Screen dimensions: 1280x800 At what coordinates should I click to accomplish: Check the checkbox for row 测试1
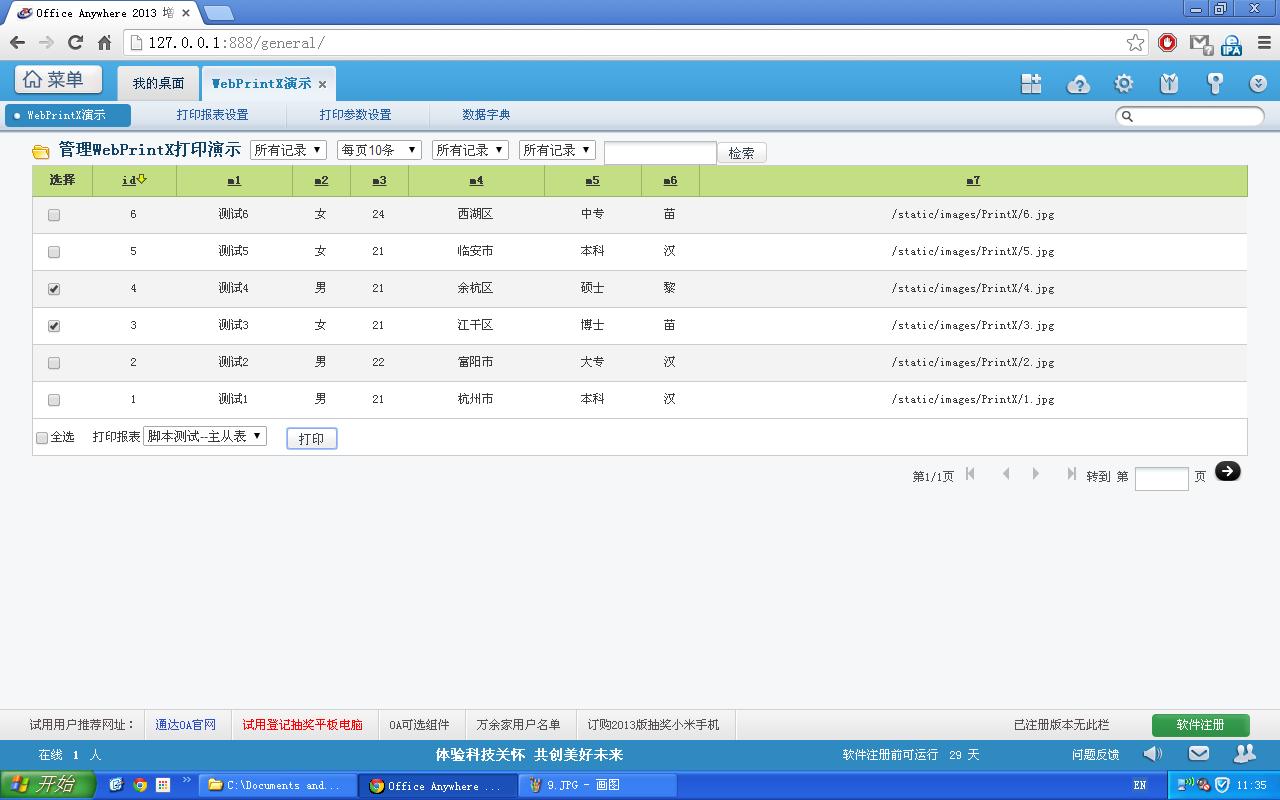54,400
